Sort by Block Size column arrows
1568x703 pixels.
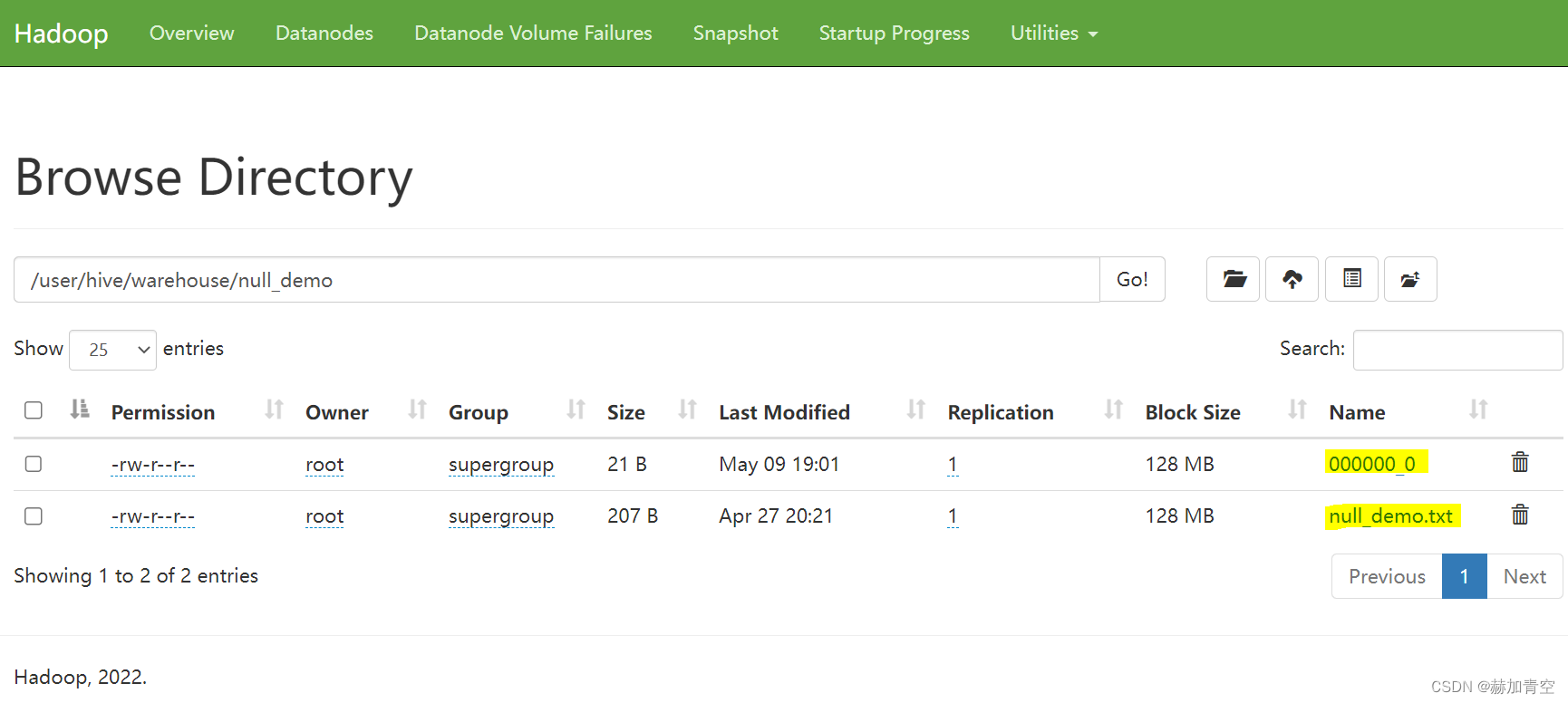[x=1297, y=410]
